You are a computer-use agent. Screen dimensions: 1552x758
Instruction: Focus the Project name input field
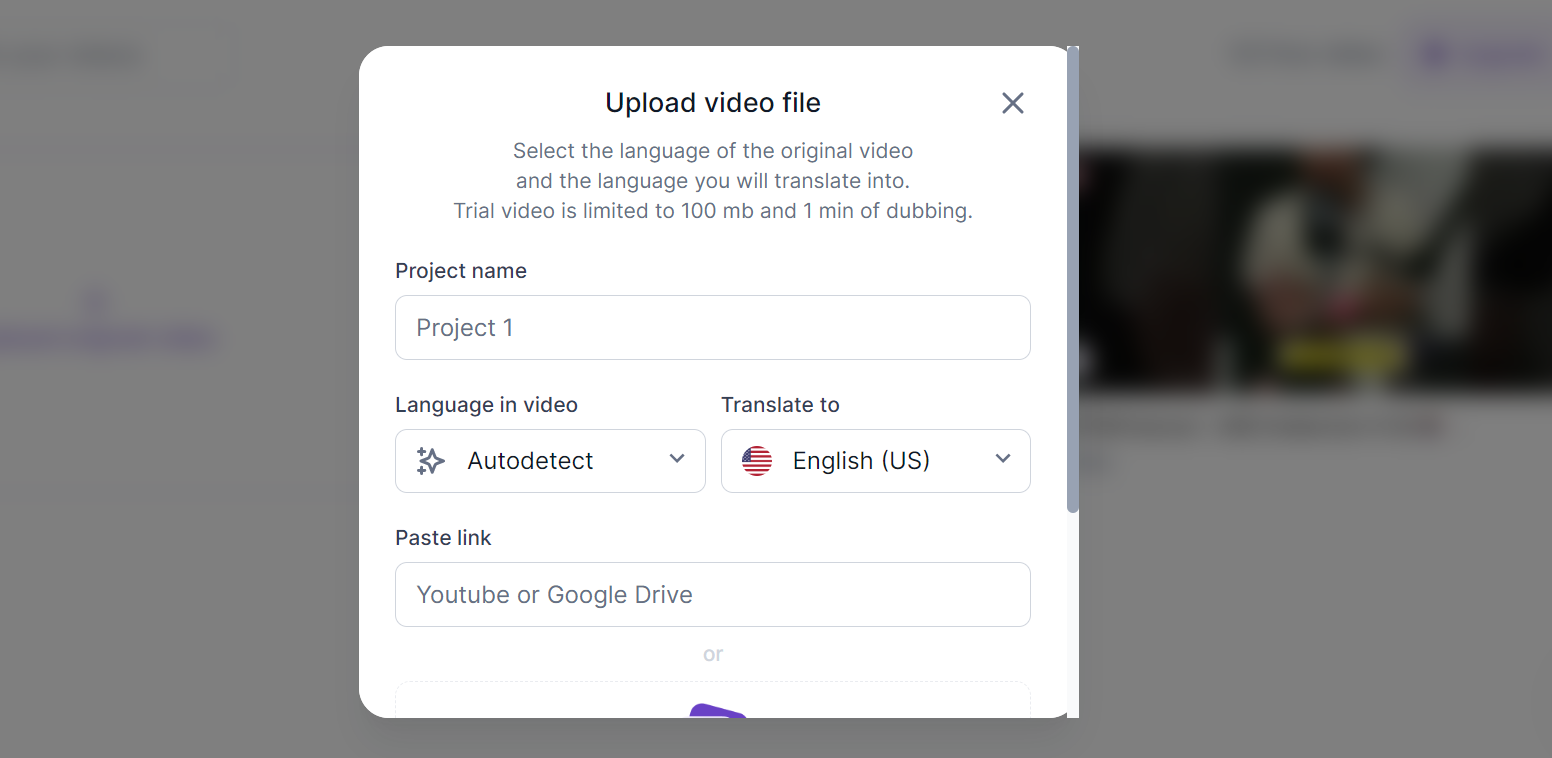pyautogui.click(x=712, y=328)
